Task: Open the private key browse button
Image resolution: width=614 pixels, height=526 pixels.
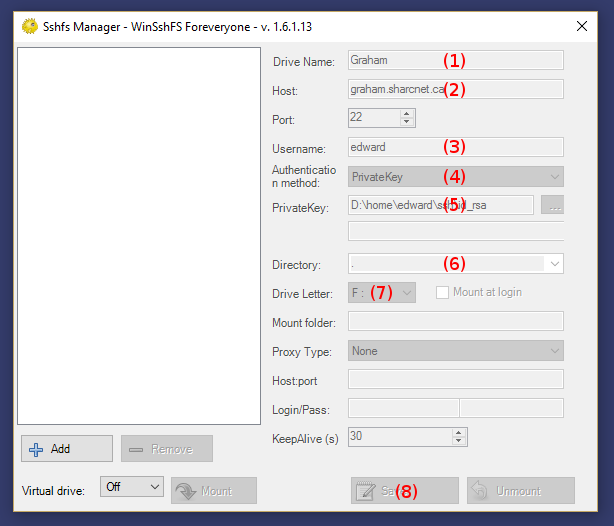Action: pos(552,205)
